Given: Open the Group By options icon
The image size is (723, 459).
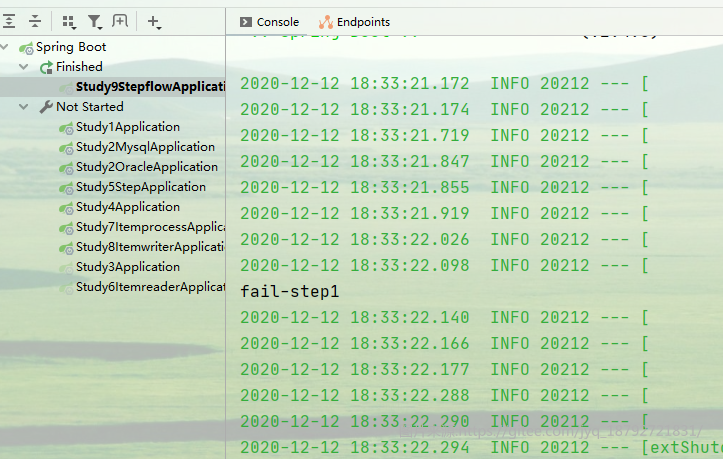Looking at the screenshot, I should pos(69,22).
